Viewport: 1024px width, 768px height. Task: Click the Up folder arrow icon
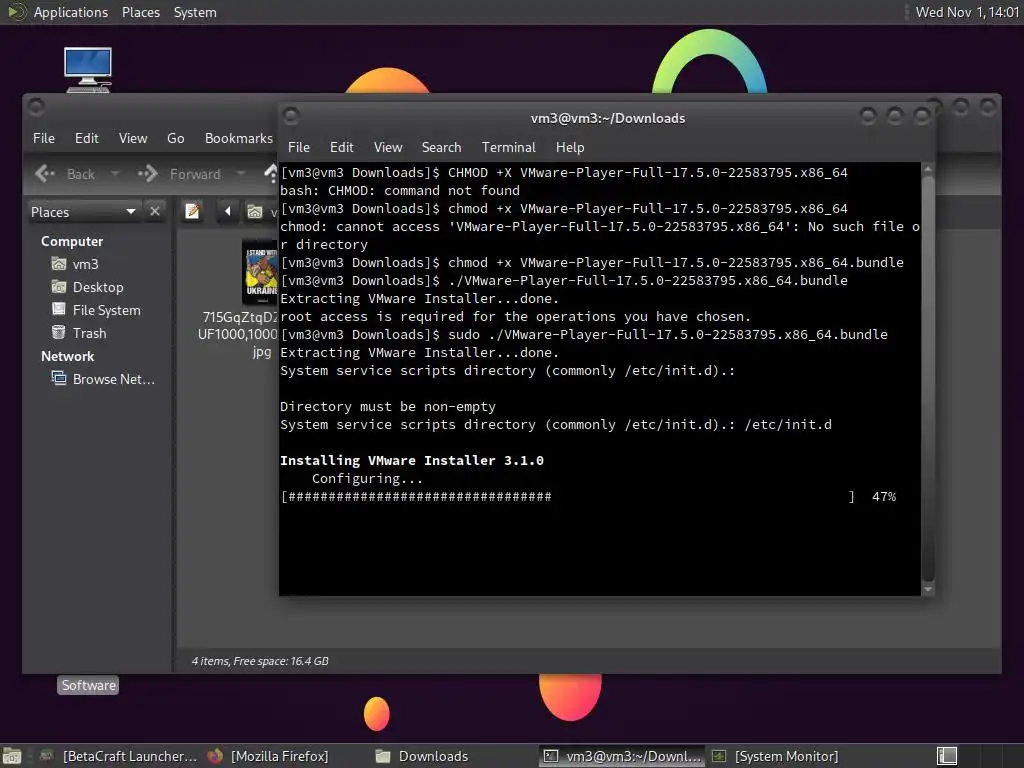pyautogui.click(x=270, y=174)
